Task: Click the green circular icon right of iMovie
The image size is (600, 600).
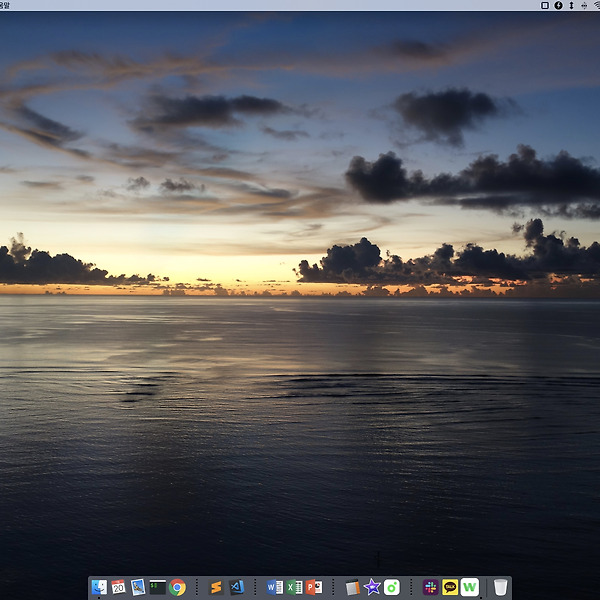Action: (x=392, y=587)
